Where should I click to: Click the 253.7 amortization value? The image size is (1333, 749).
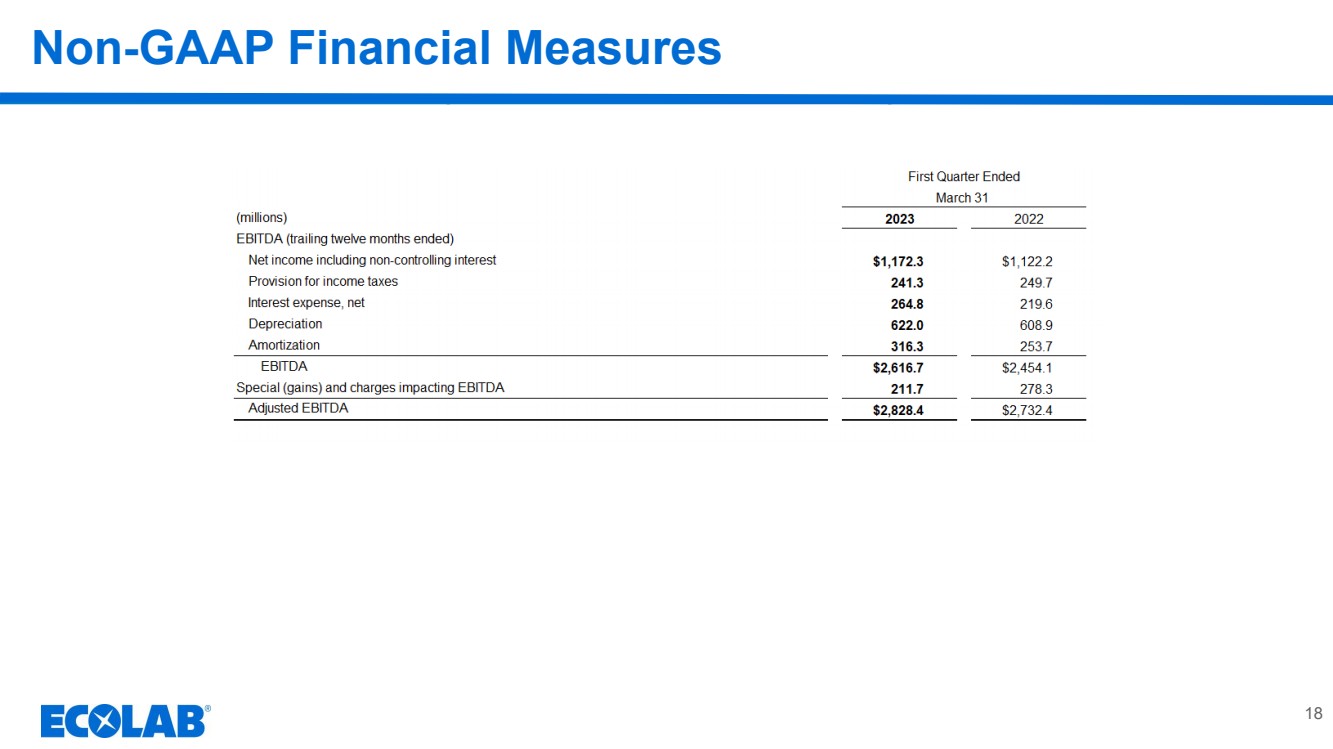[1036, 346]
